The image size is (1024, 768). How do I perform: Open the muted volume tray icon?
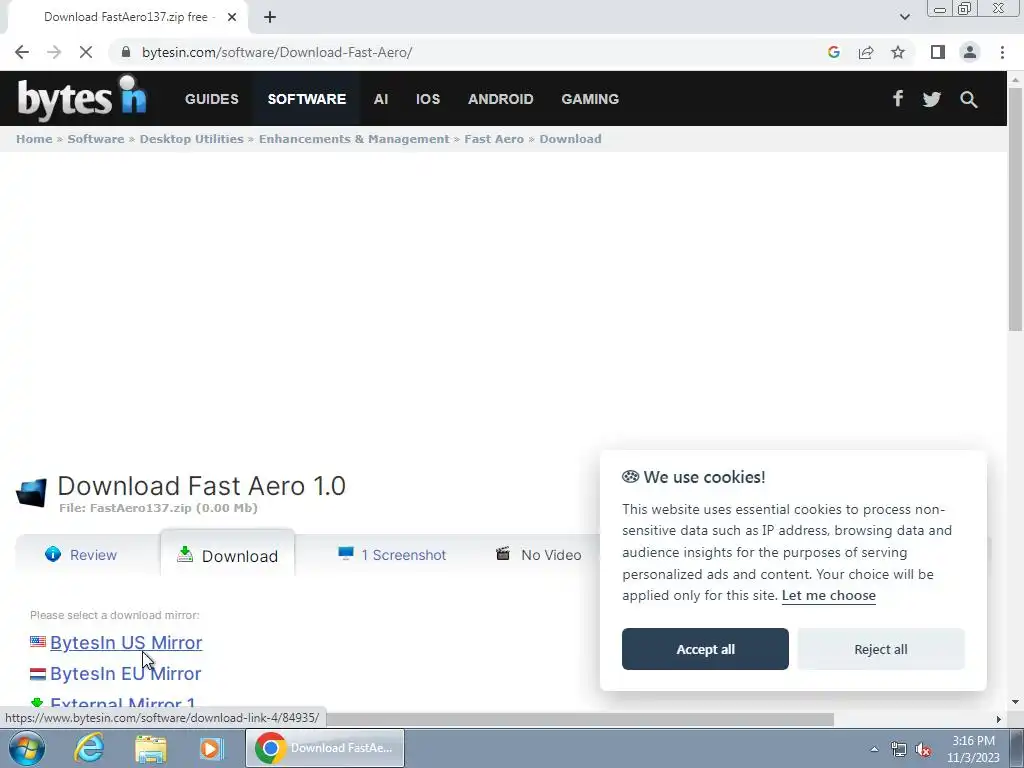pos(923,750)
